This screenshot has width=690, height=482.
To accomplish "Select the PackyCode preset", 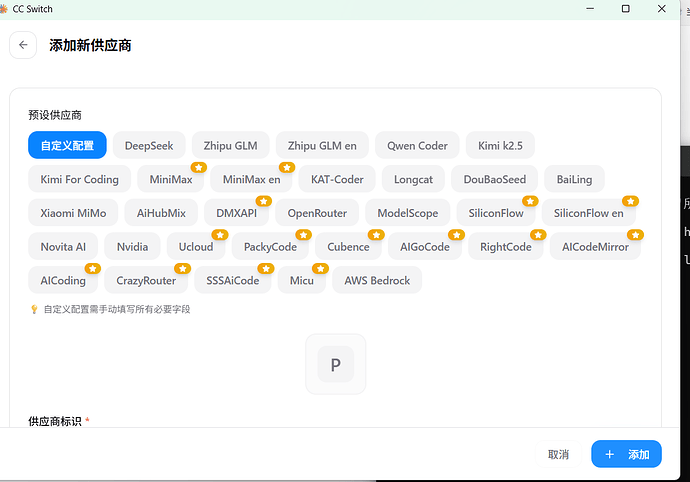I will point(270,247).
